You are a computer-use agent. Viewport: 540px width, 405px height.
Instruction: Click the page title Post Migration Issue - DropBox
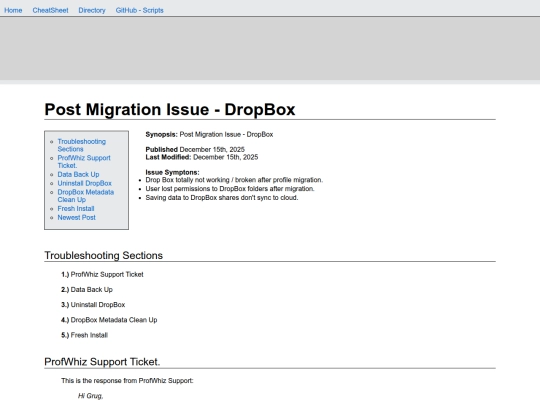[x=170, y=110]
